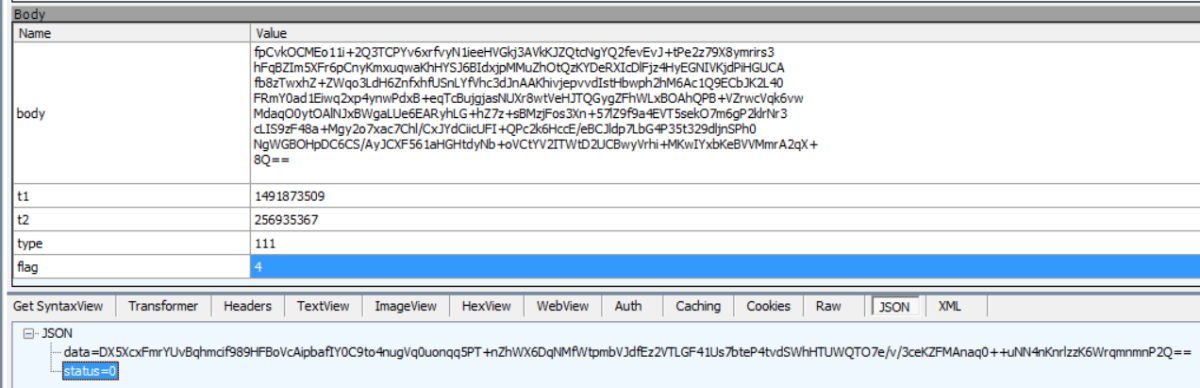1200x388 pixels.
Task: Open the XML tab
Action: [x=949, y=306]
